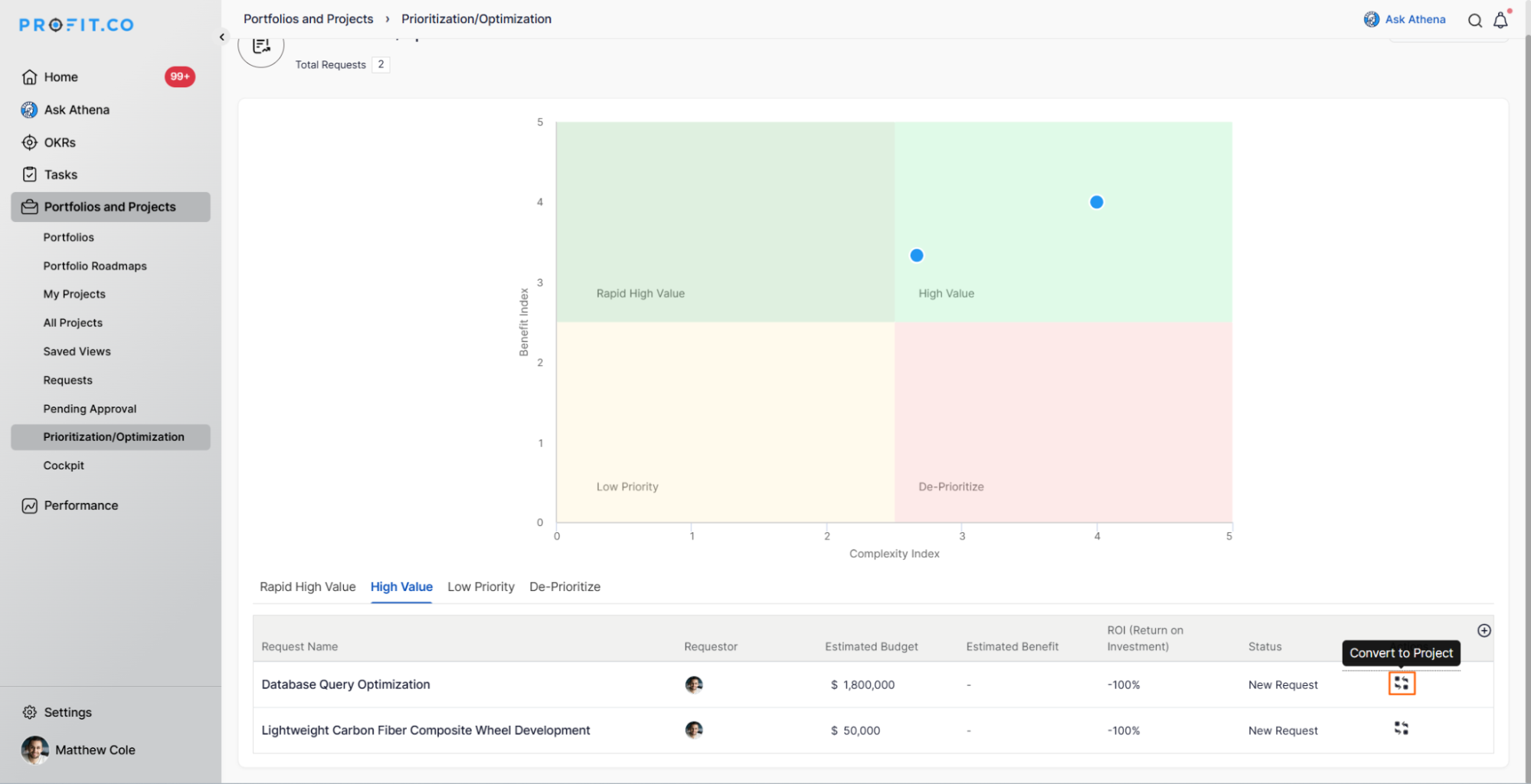1531x784 pixels.
Task: Go to Home in the sidebar
Action: tap(61, 77)
